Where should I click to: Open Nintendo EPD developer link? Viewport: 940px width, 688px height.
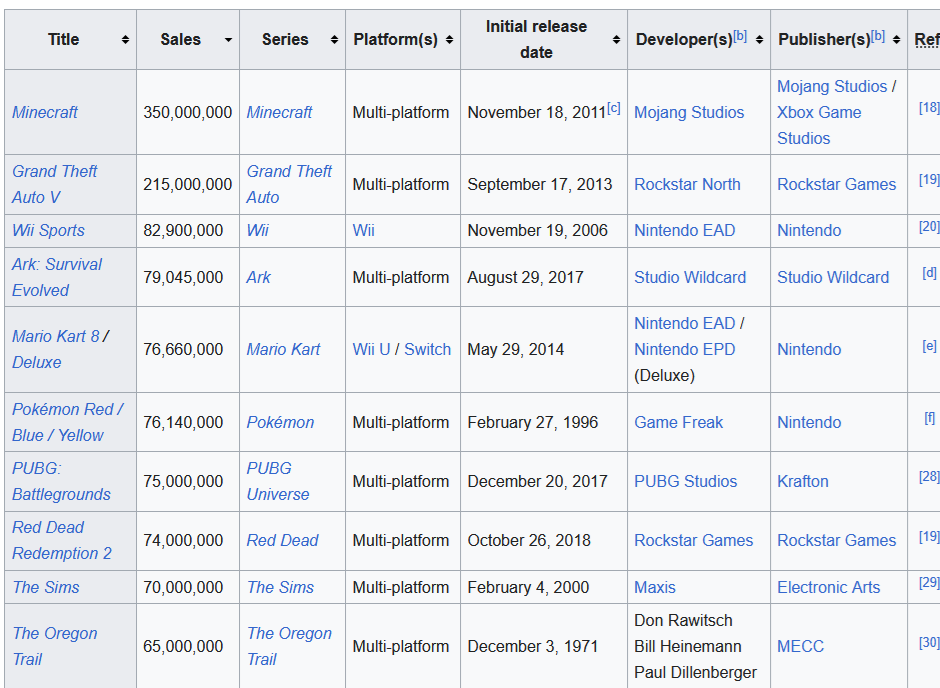[685, 349]
